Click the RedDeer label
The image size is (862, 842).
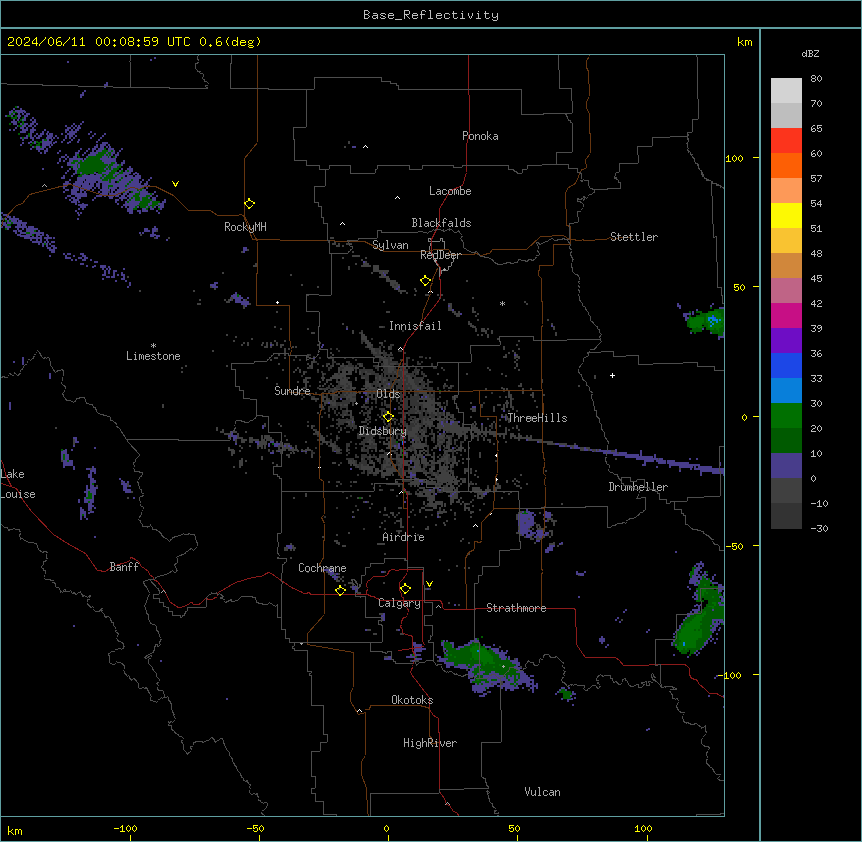click(x=440, y=255)
